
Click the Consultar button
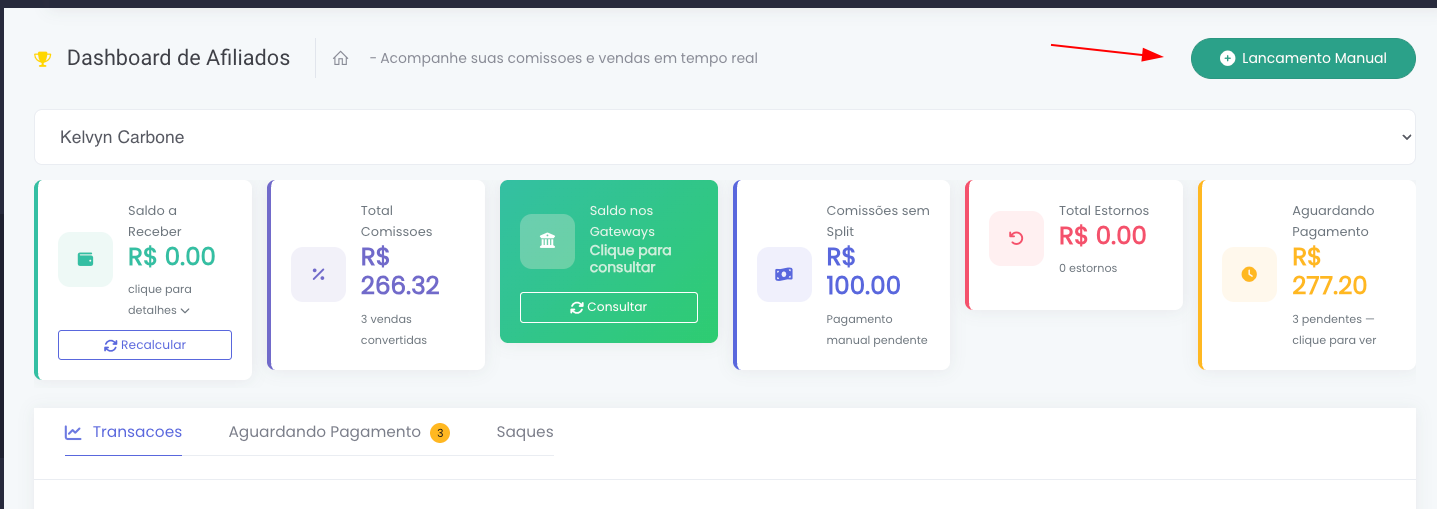tap(609, 307)
